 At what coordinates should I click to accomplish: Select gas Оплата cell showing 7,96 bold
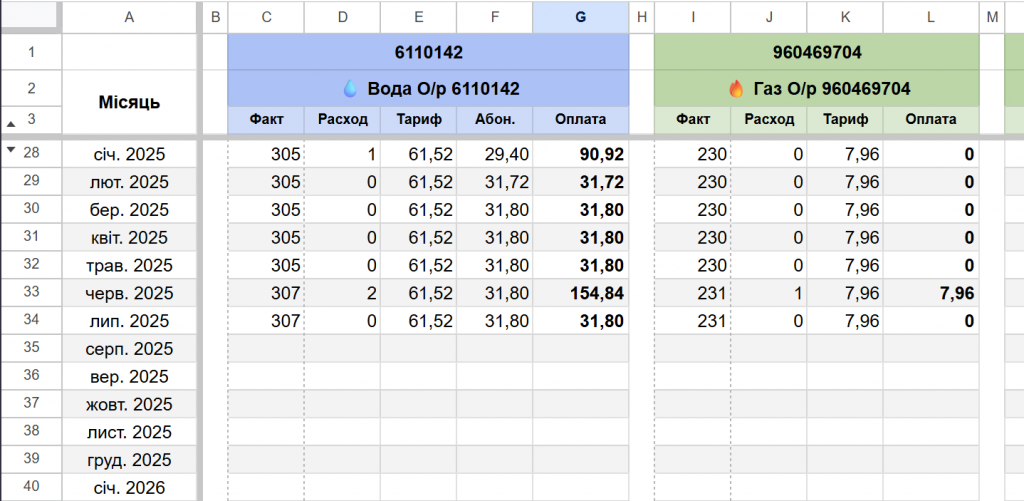(x=931, y=294)
